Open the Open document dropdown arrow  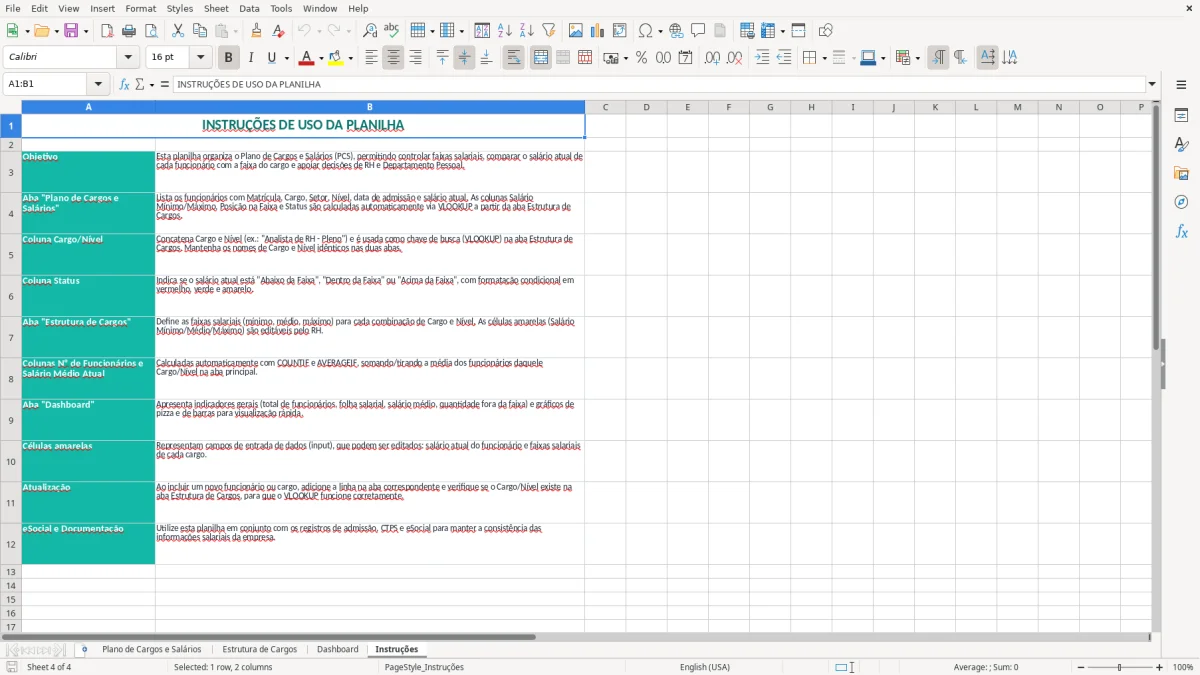coord(54,31)
